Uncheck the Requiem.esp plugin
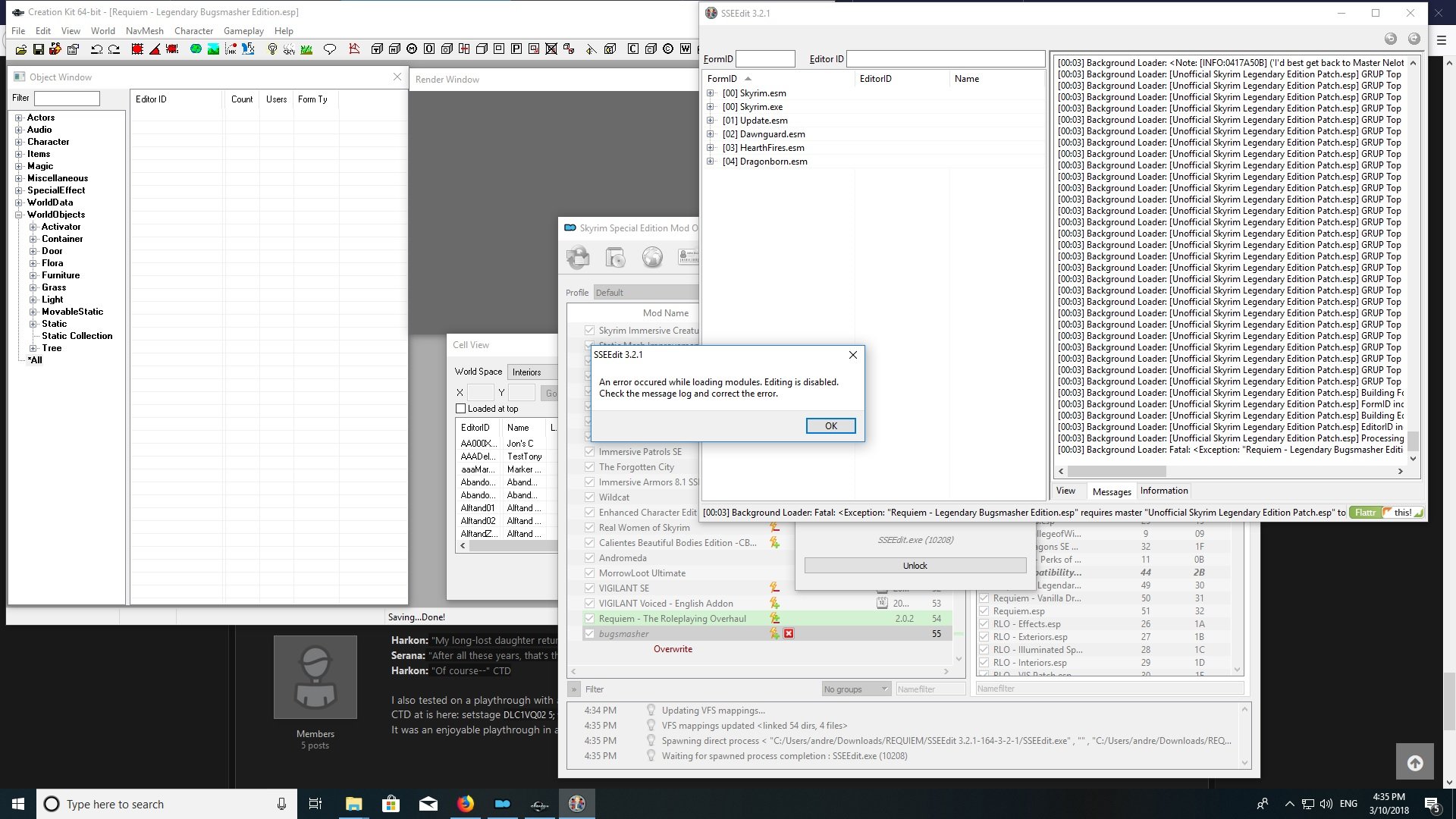The width and height of the screenshot is (1456, 819). [x=984, y=611]
